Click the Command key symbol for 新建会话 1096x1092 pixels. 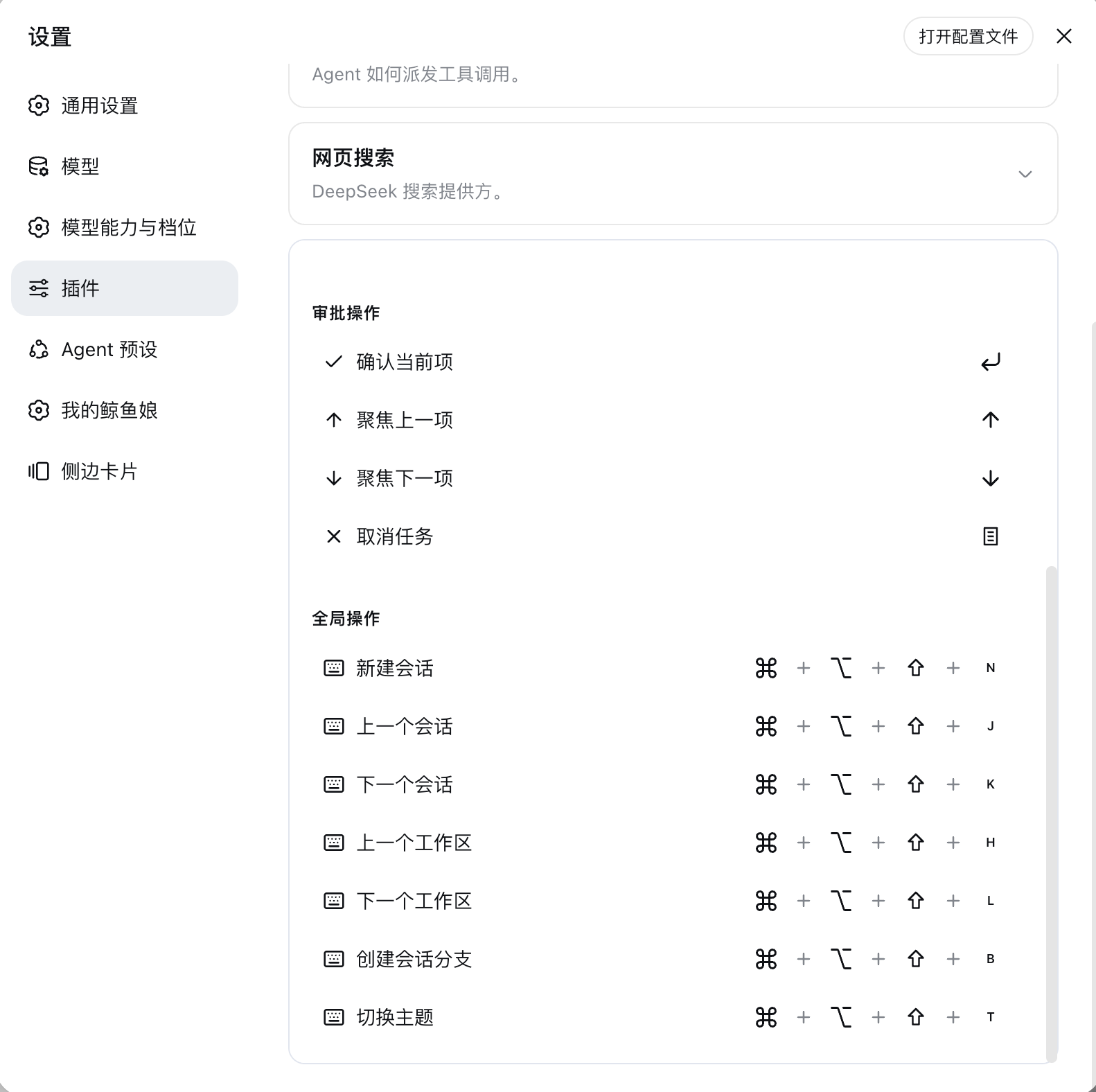click(x=766, y=668)
